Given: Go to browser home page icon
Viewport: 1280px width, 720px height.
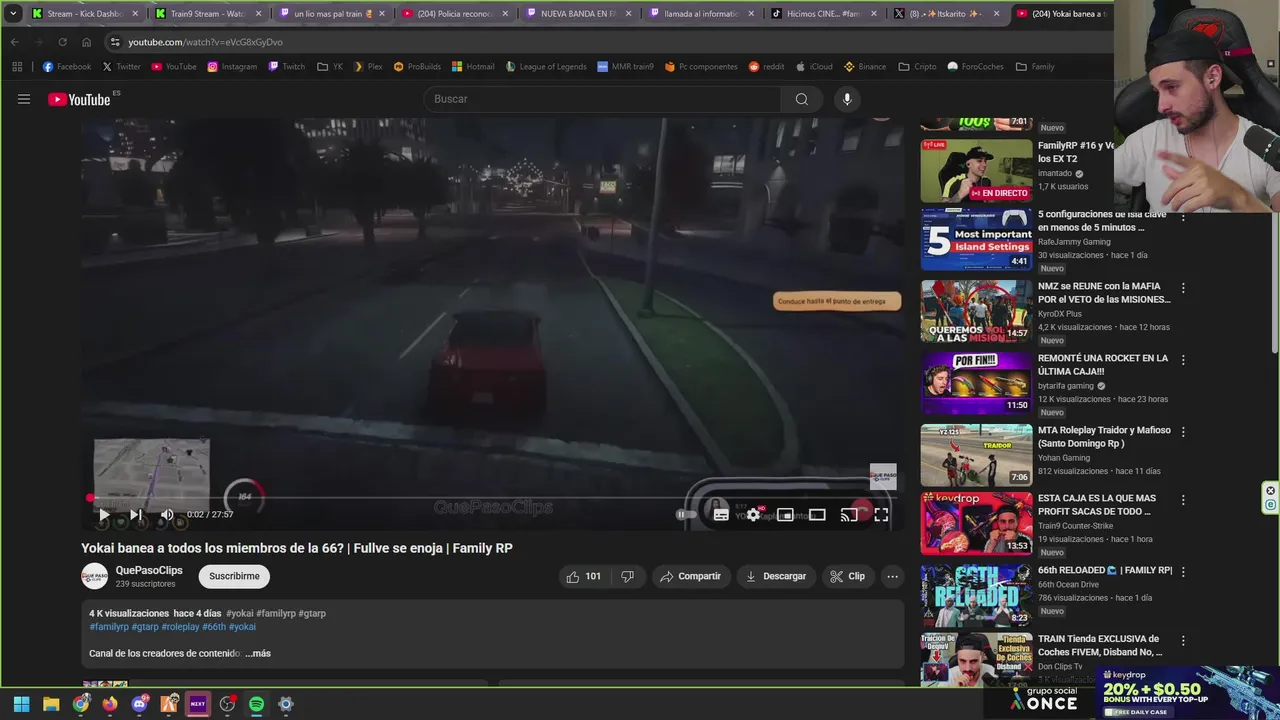Looking at the screenshot, I should coord(86,42).
